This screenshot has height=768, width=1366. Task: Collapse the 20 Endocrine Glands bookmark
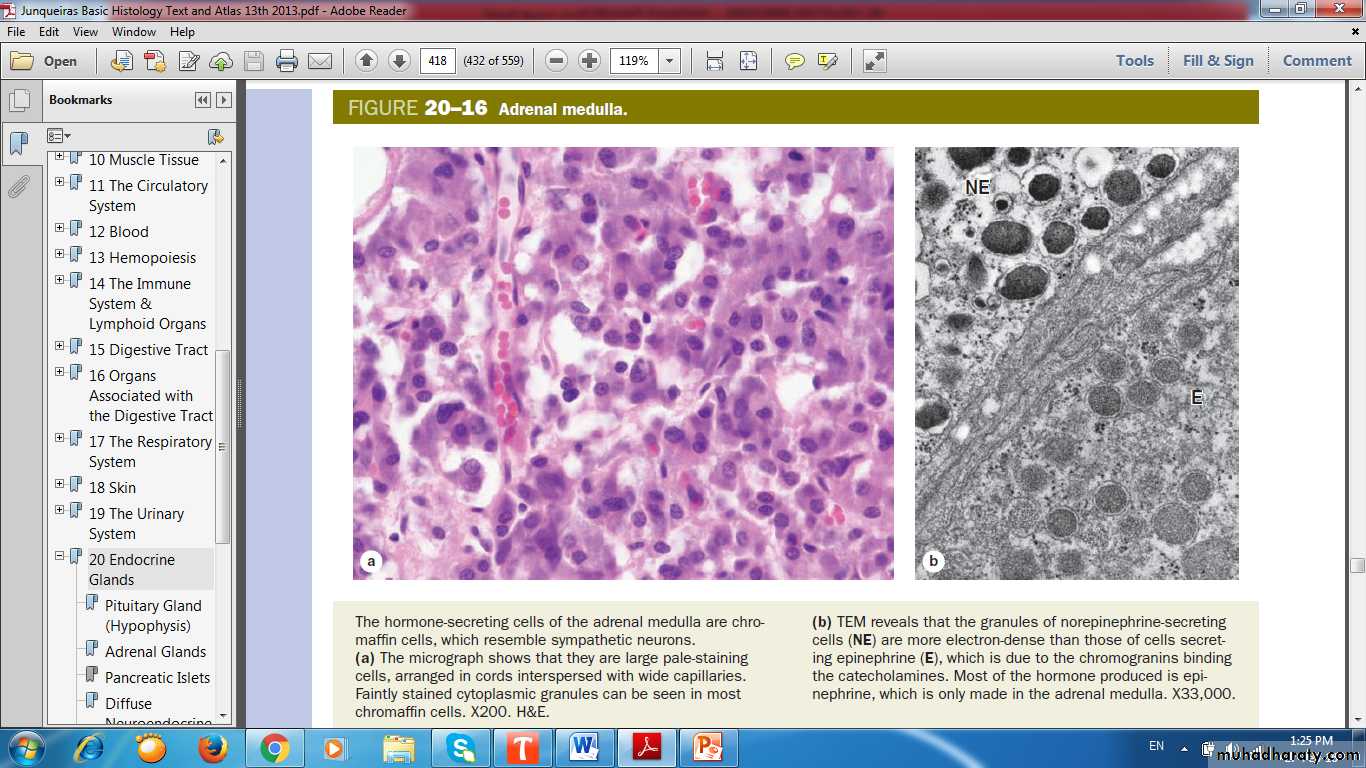60,556
